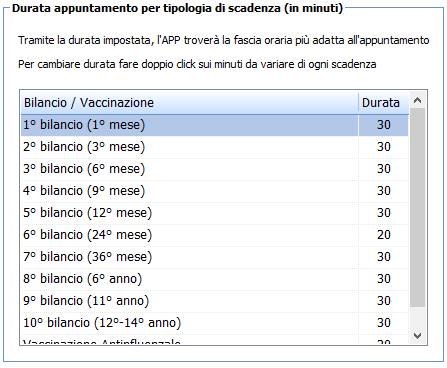This screenshot has height=368, width=447.
Task: Select the partially visible Vaccinazione Antinfluenzale row
Action: coord(215,339)
